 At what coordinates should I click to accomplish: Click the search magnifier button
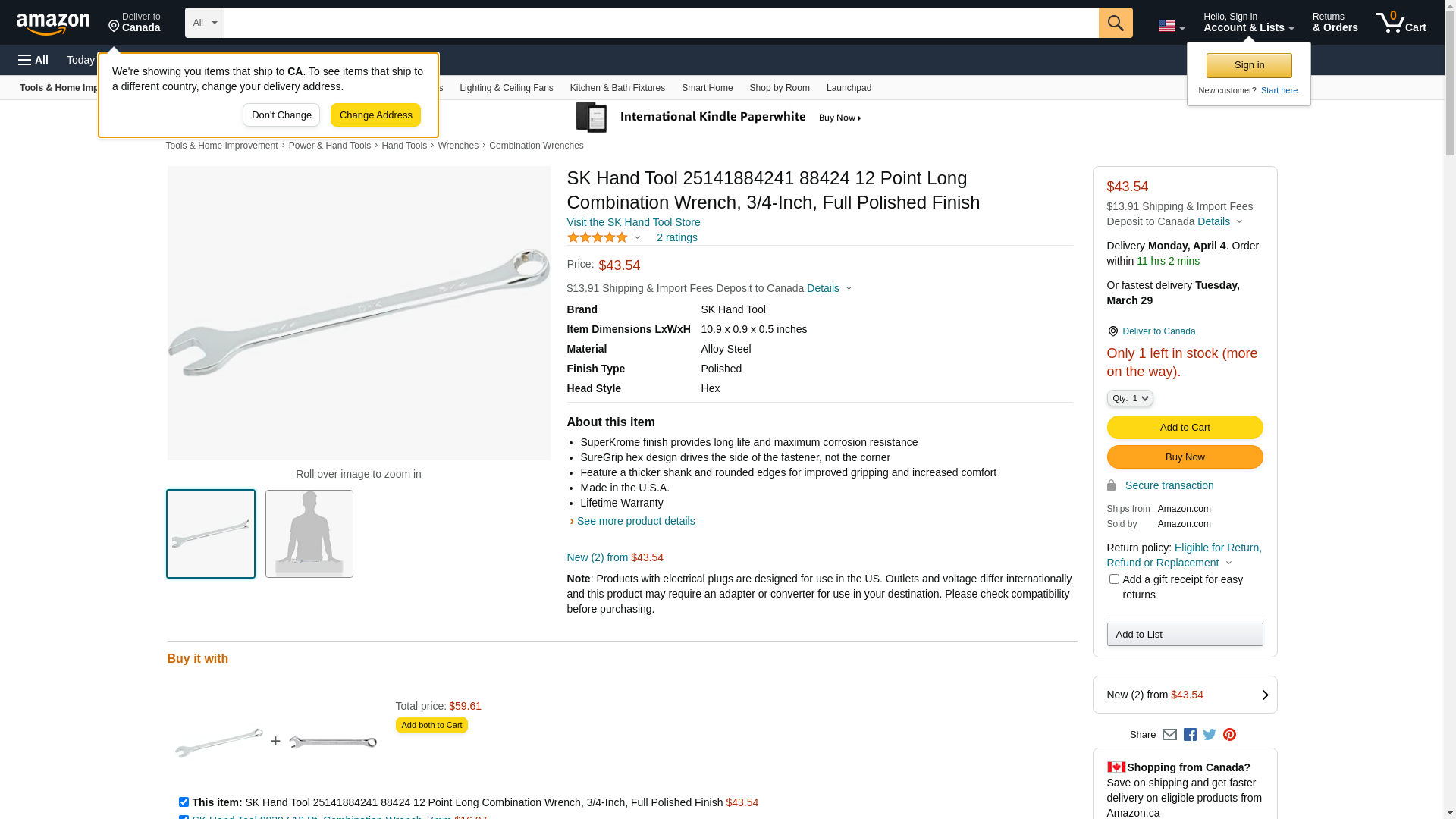1115,23
